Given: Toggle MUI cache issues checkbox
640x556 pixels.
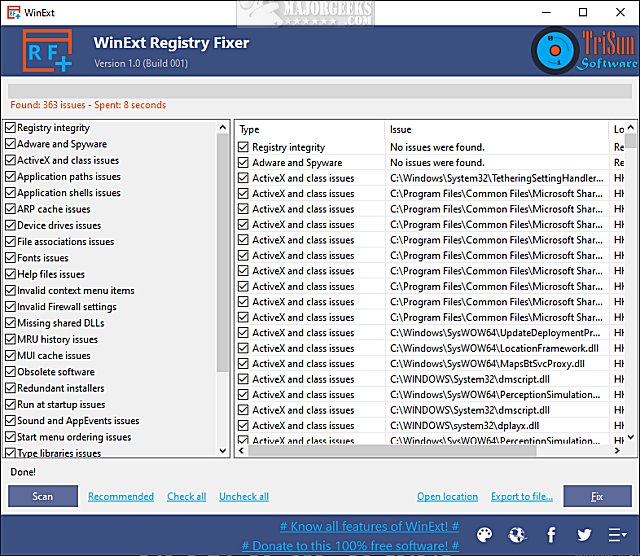Looking at the screenshot, I should pyautogui.click(x=10, y=356).
